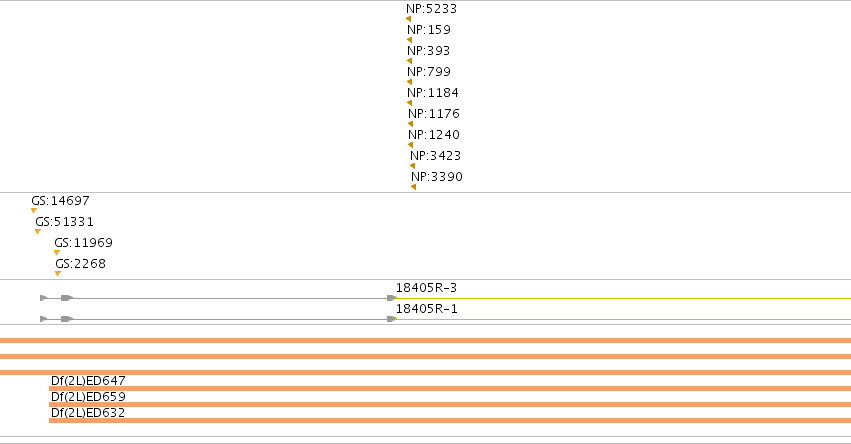This screenshot has height=444, width=851.
Task: Click the triangle marker under NP:5233
Action: [x=409, y=19]
